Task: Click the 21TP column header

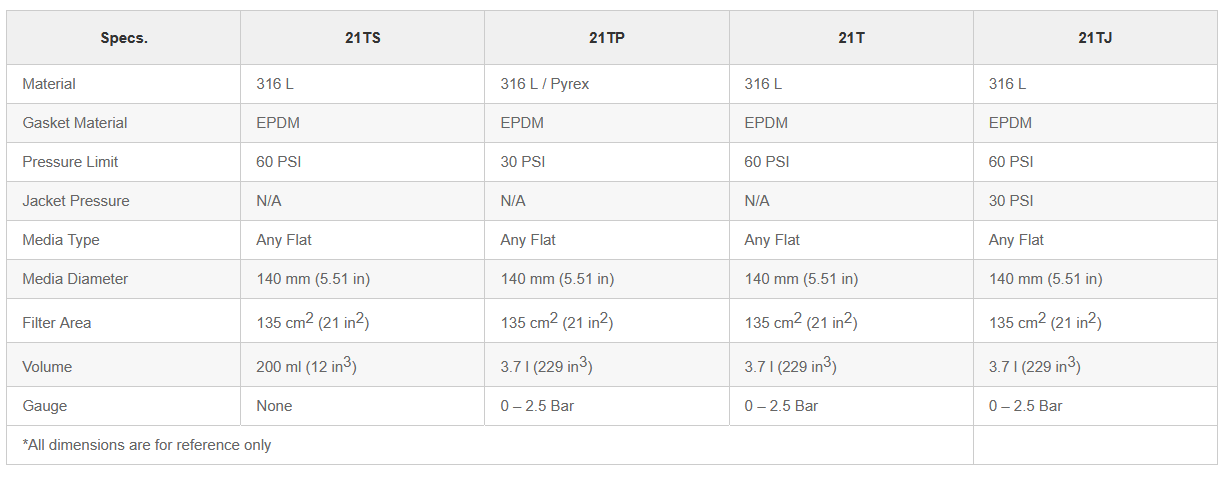Action: coord(607,38)
